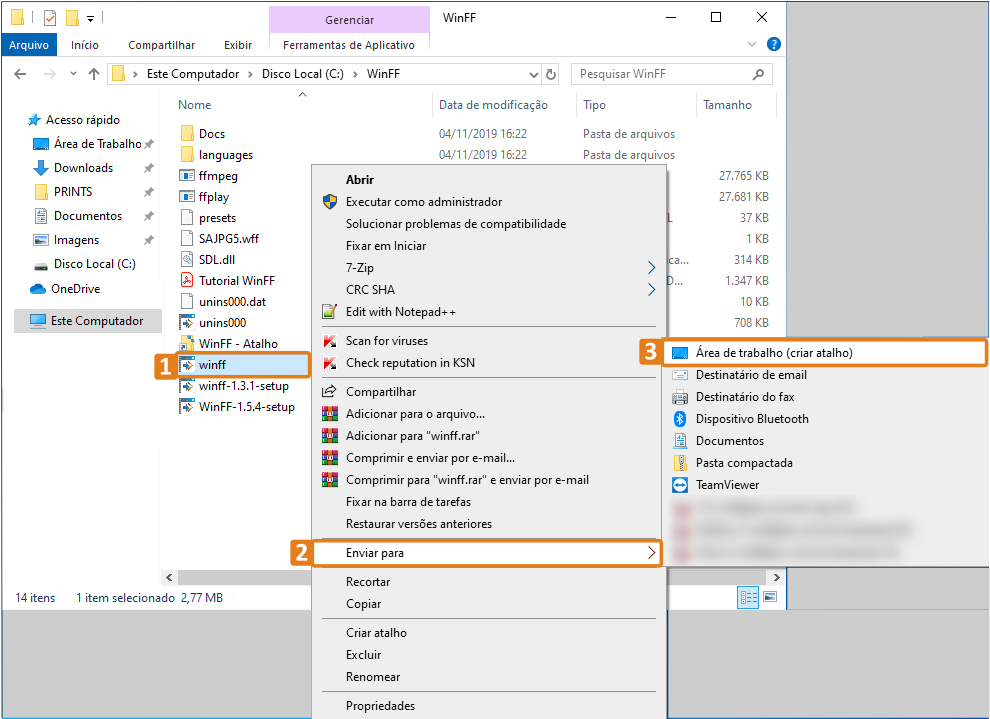Select the WinFF-1.5.4-setup file
Image resolution: width=990 pixels, height=719 pixels.
point(246,407)
